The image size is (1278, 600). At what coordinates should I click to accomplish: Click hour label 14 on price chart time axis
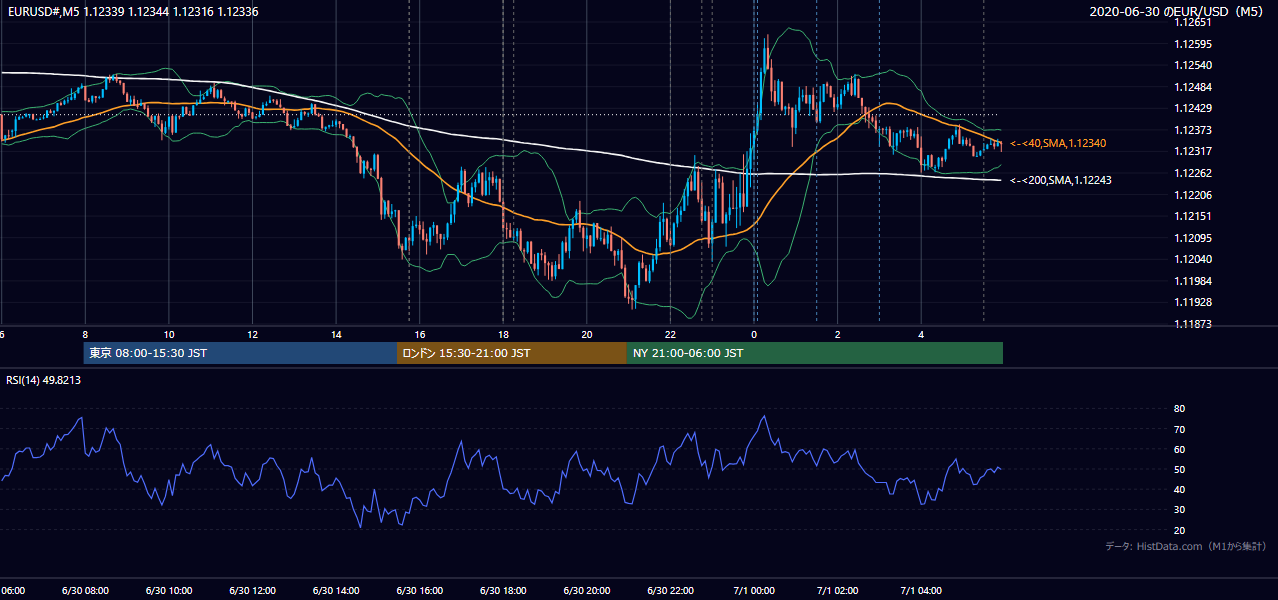click(x=337, y=334)
